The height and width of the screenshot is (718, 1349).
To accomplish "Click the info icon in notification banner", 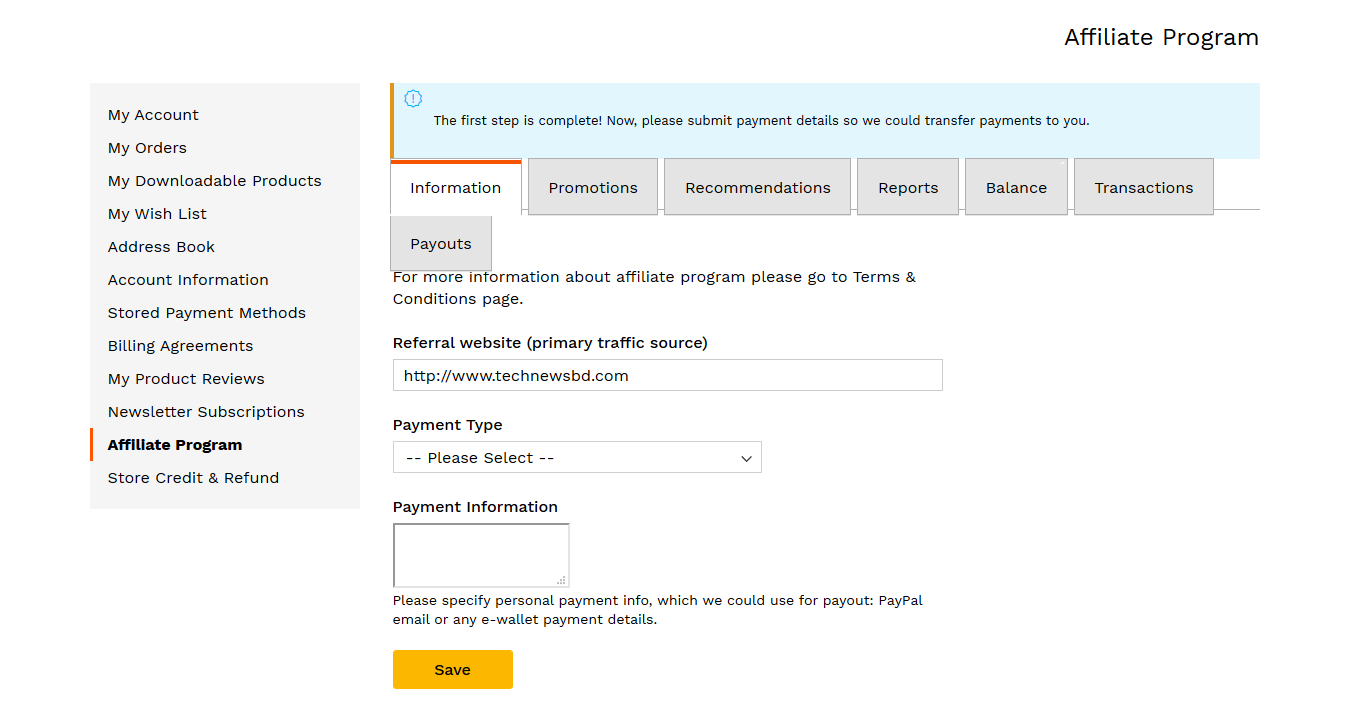I will (x=413, y=99).
